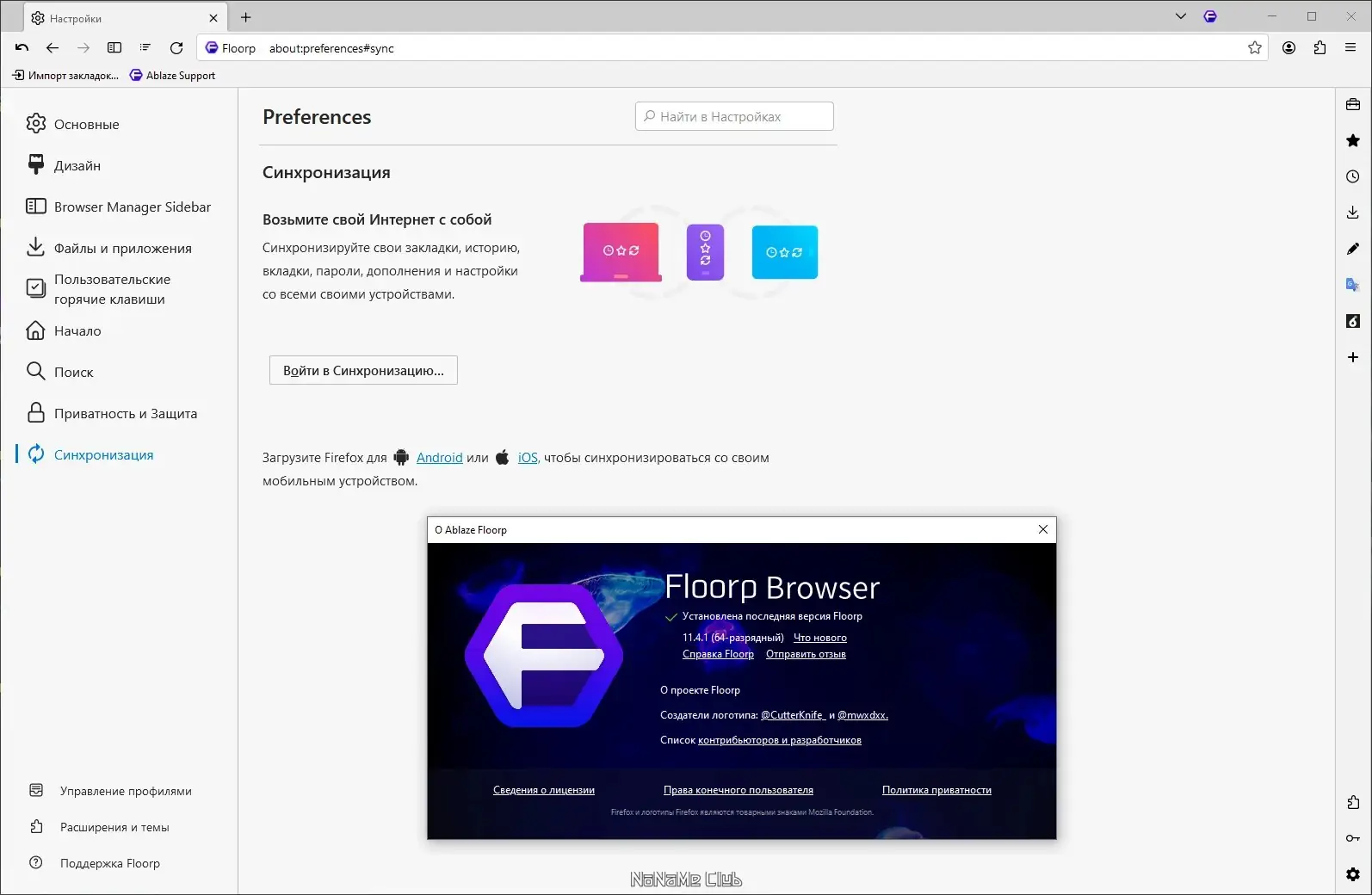Open Права конечного пользователя link

click(x=739, y=790)
